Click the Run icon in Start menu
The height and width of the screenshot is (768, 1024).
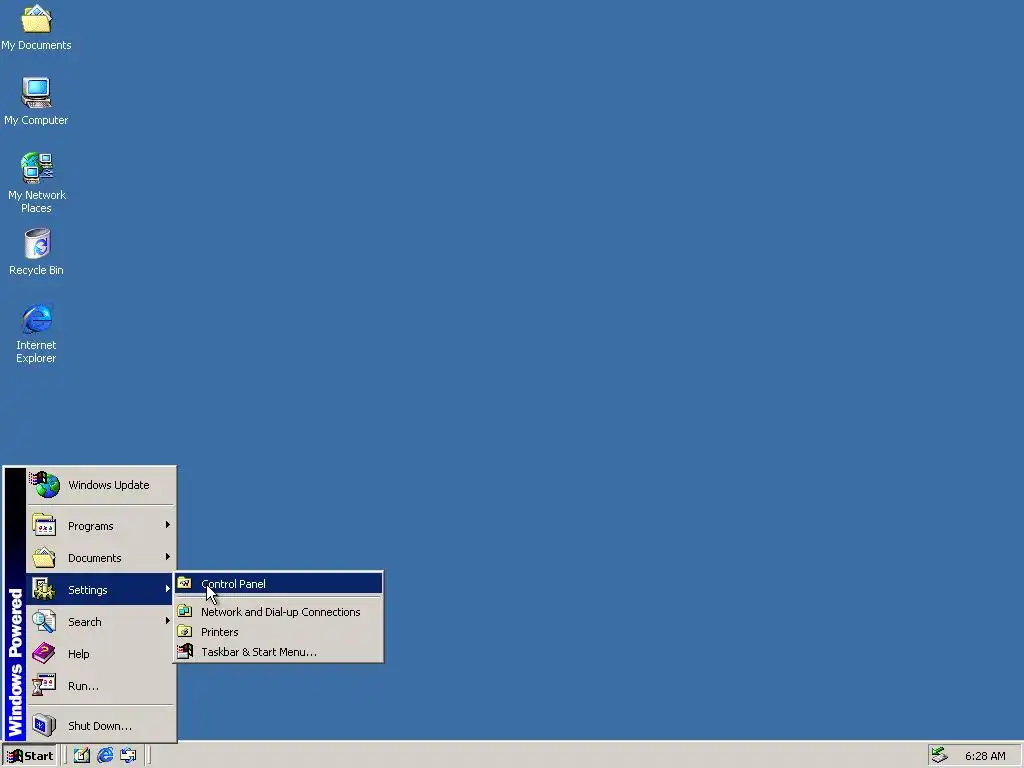pyautogui.click(x=44, y=685)
